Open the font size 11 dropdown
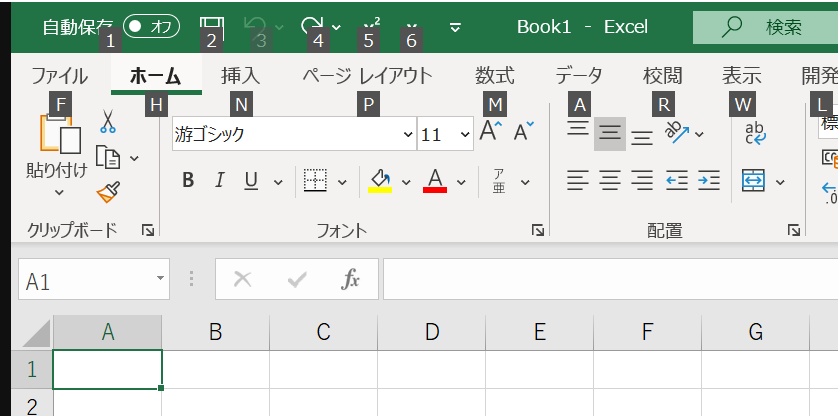Screen dimensions: 838x416 point(465,134)
